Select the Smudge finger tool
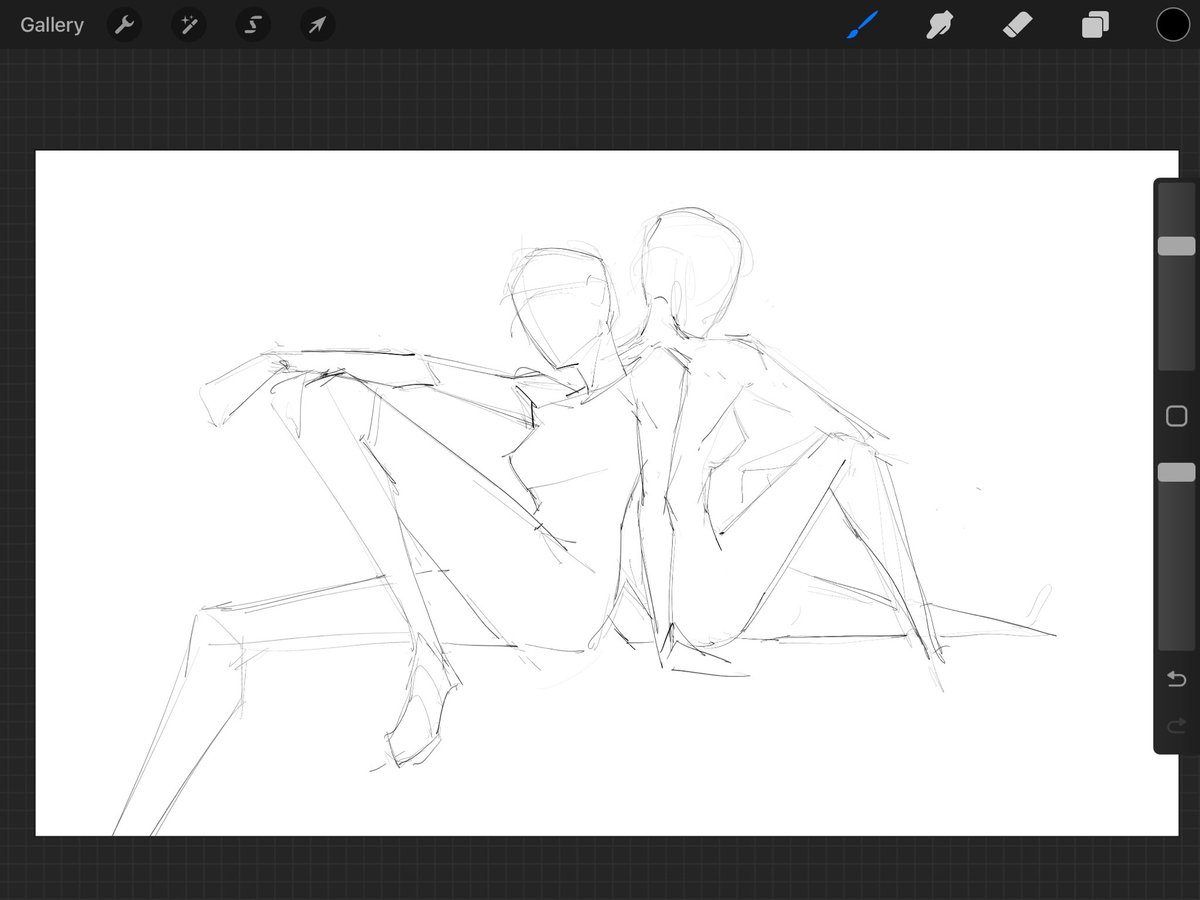This screenshot has height=900, width=1200. (939, 25)
